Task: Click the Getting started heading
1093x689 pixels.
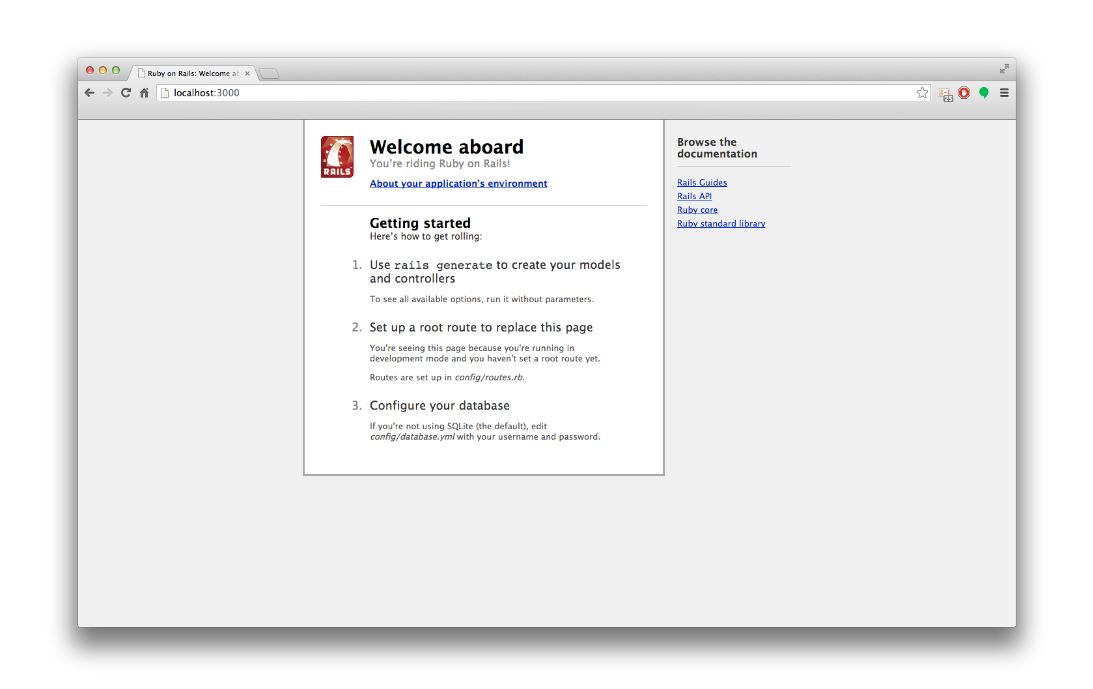Action: coord(420,223)
